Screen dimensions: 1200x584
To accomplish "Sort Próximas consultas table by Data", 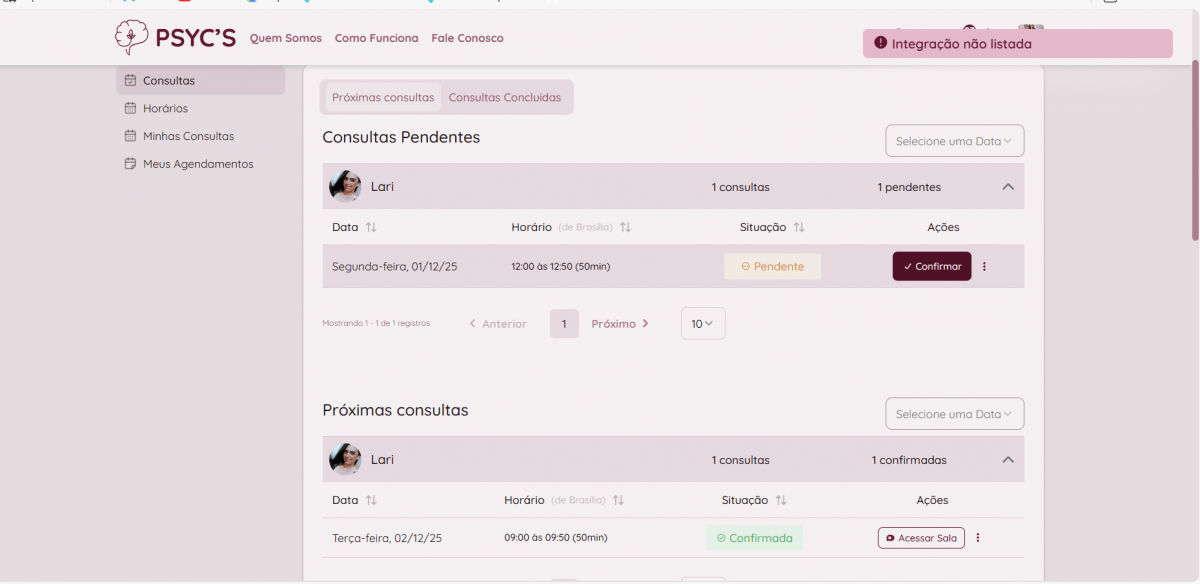I will [371, 500].
